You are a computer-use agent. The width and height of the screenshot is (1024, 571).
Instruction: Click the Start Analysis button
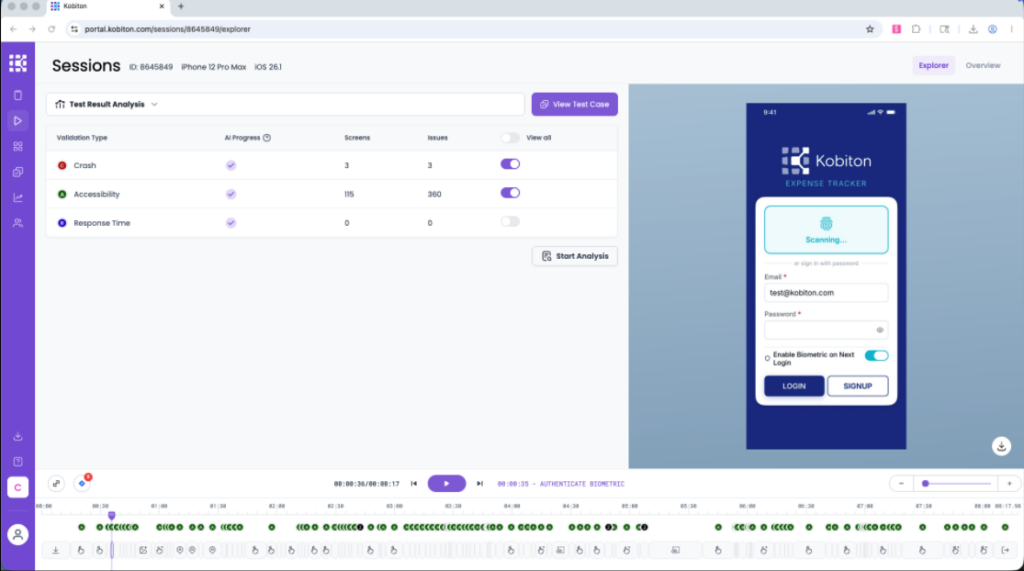[575, 256]
